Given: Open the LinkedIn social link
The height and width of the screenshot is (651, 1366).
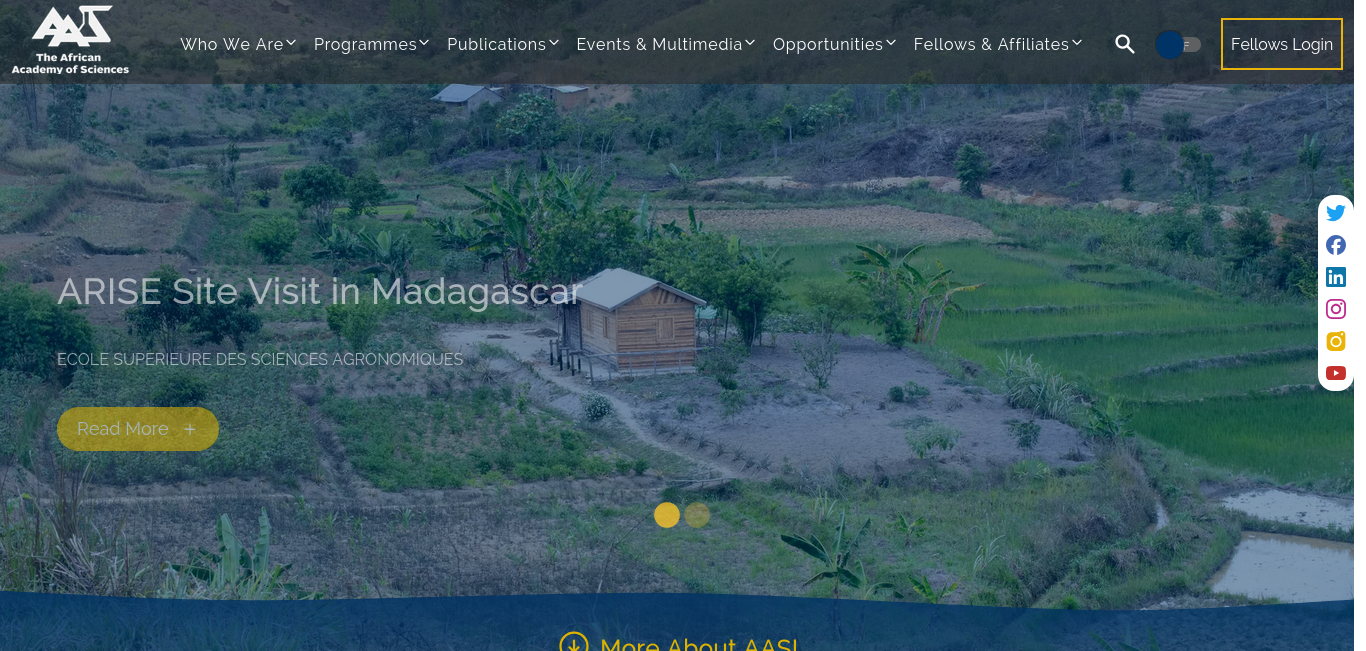Looking at the screenshot, I should coord(1336,277).
